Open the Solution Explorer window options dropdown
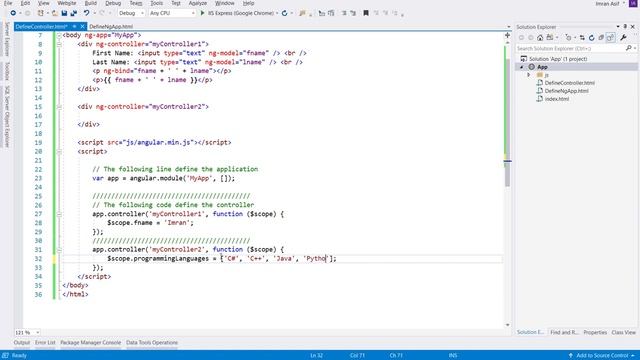 (618, 27)
